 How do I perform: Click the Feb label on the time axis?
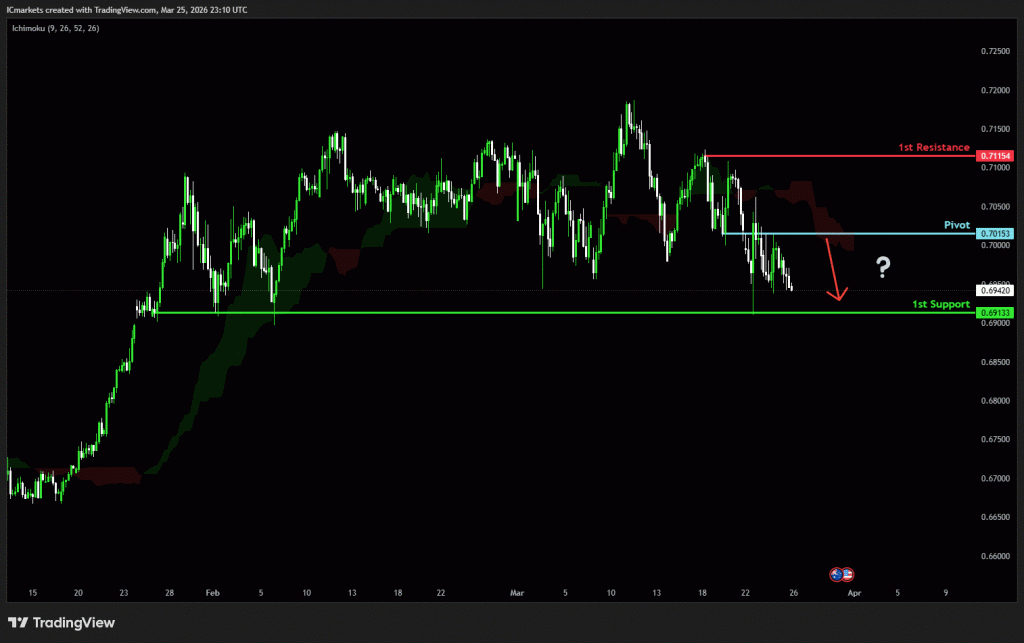click(212, 593)
